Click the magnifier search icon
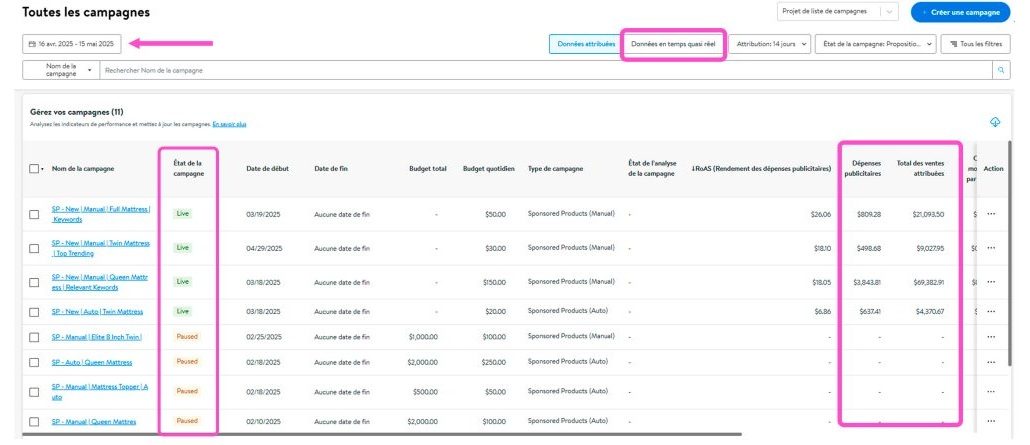 pos(1001,70)
